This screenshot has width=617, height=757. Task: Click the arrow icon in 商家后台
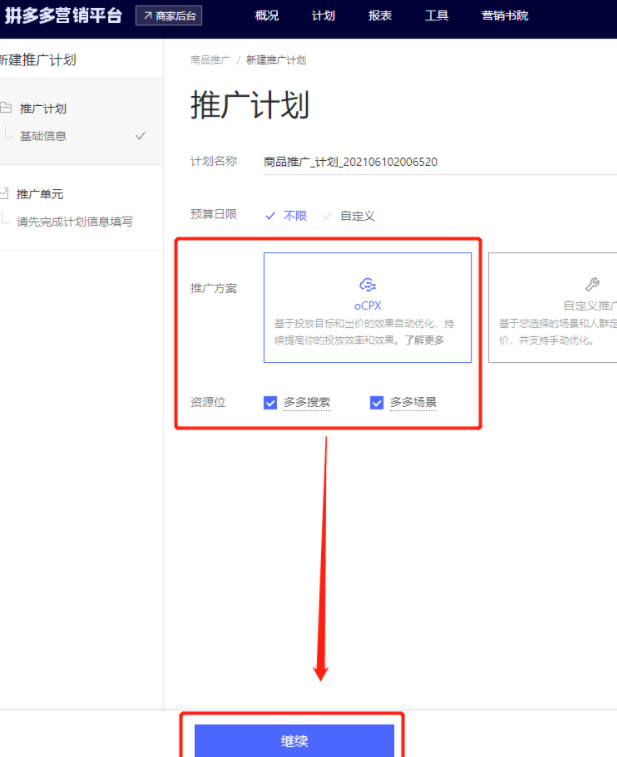click(x=148, y=16)
